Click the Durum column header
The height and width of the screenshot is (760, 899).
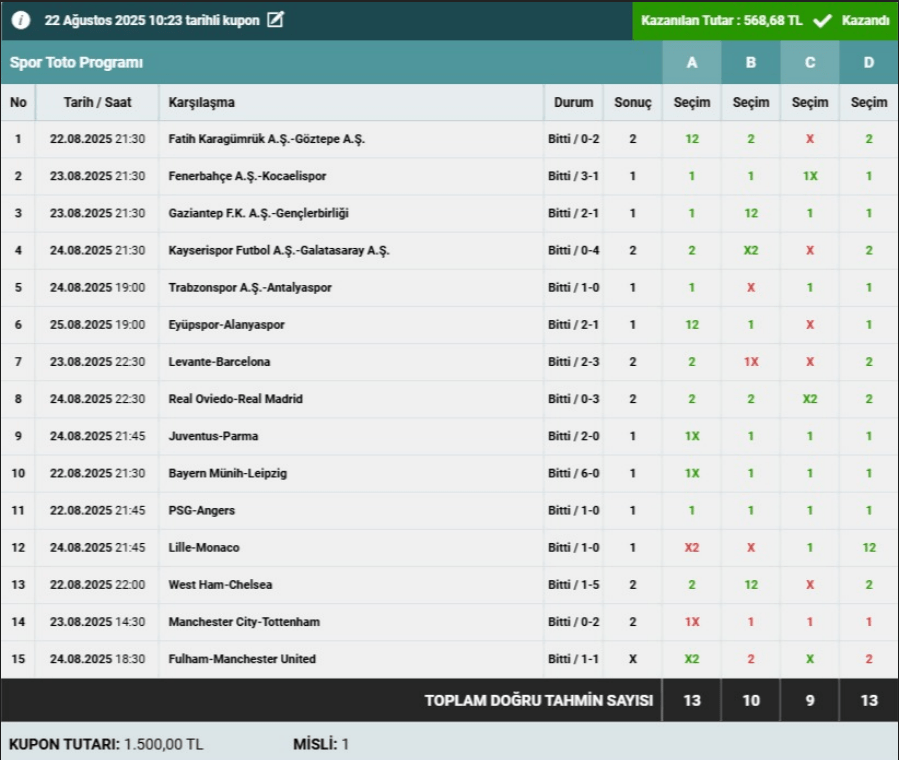(573, 102)
